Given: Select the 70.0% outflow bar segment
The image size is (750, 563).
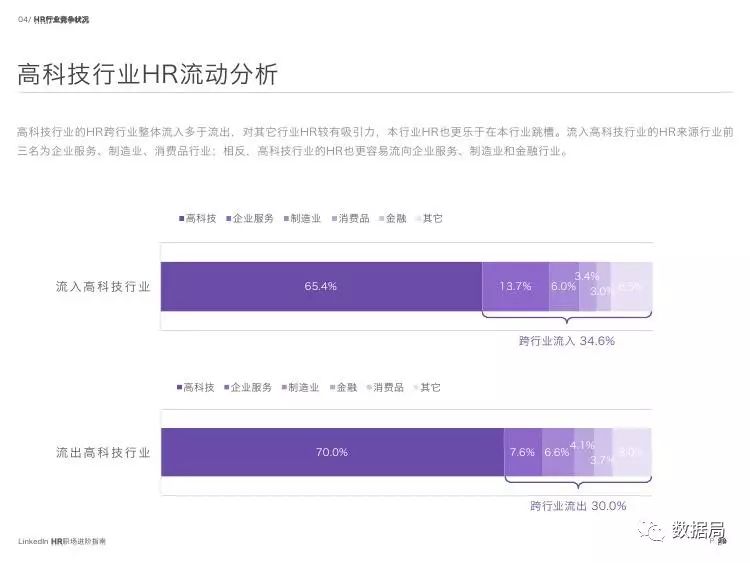Looking at the screenshot, I should coord(332,452).
